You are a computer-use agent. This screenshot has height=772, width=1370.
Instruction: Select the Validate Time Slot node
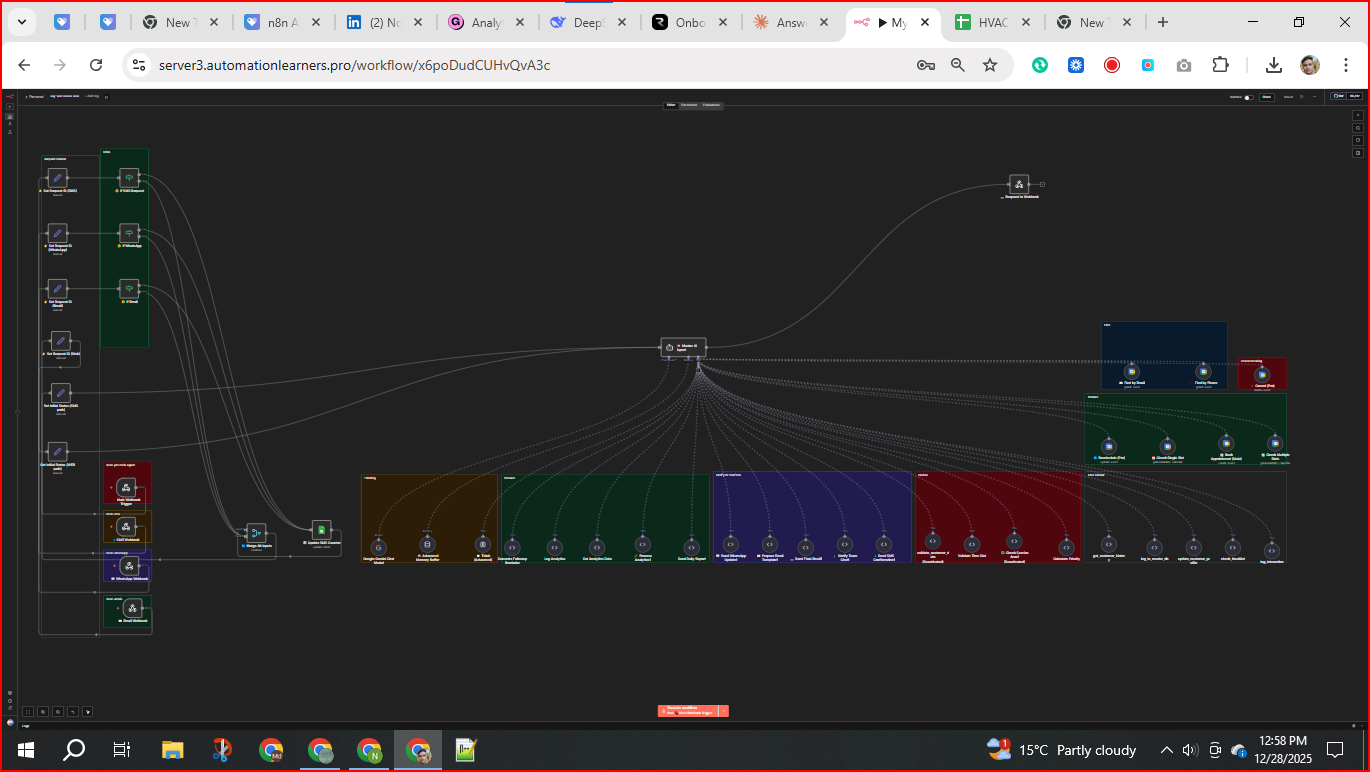point(971,544)
